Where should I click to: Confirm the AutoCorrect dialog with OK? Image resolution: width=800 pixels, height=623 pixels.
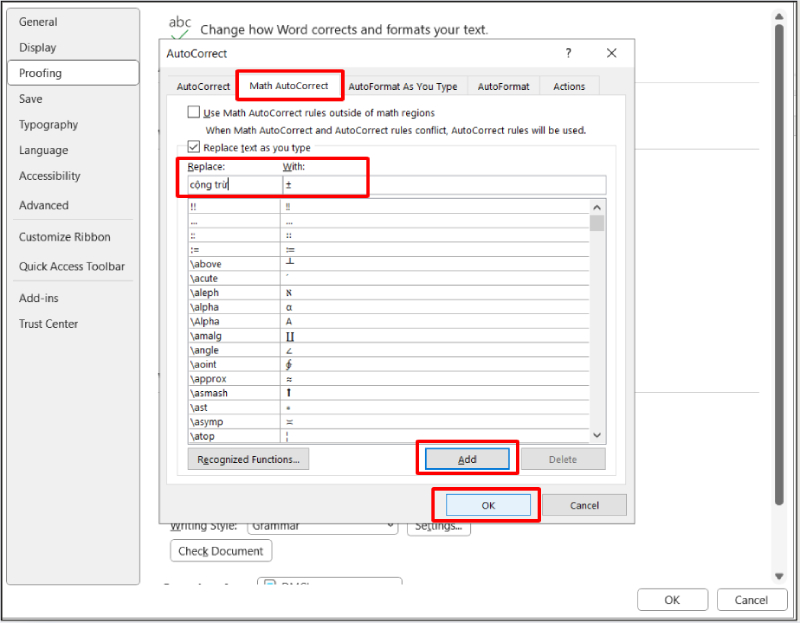click(487, 505)
